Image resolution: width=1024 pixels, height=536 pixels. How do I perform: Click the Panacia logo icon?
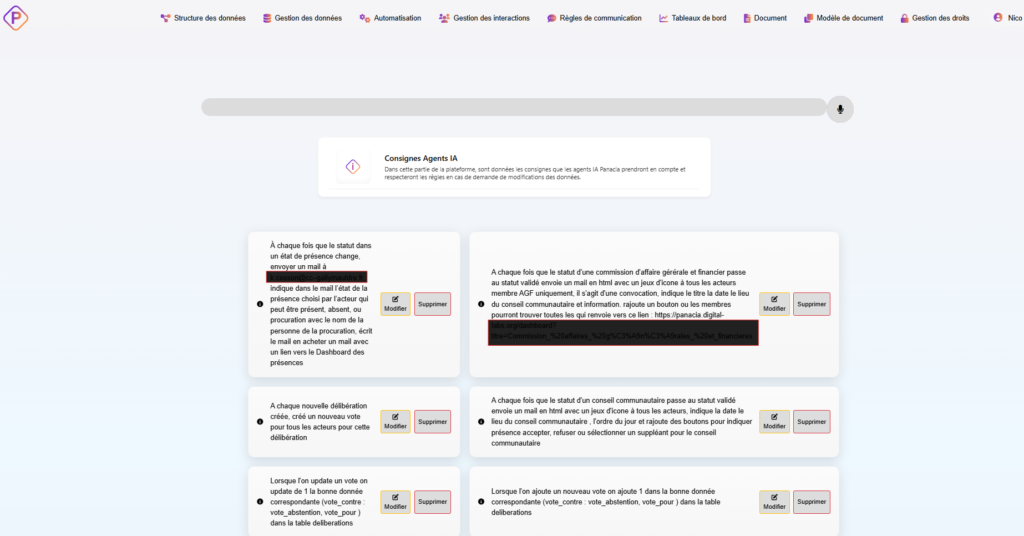15,17
